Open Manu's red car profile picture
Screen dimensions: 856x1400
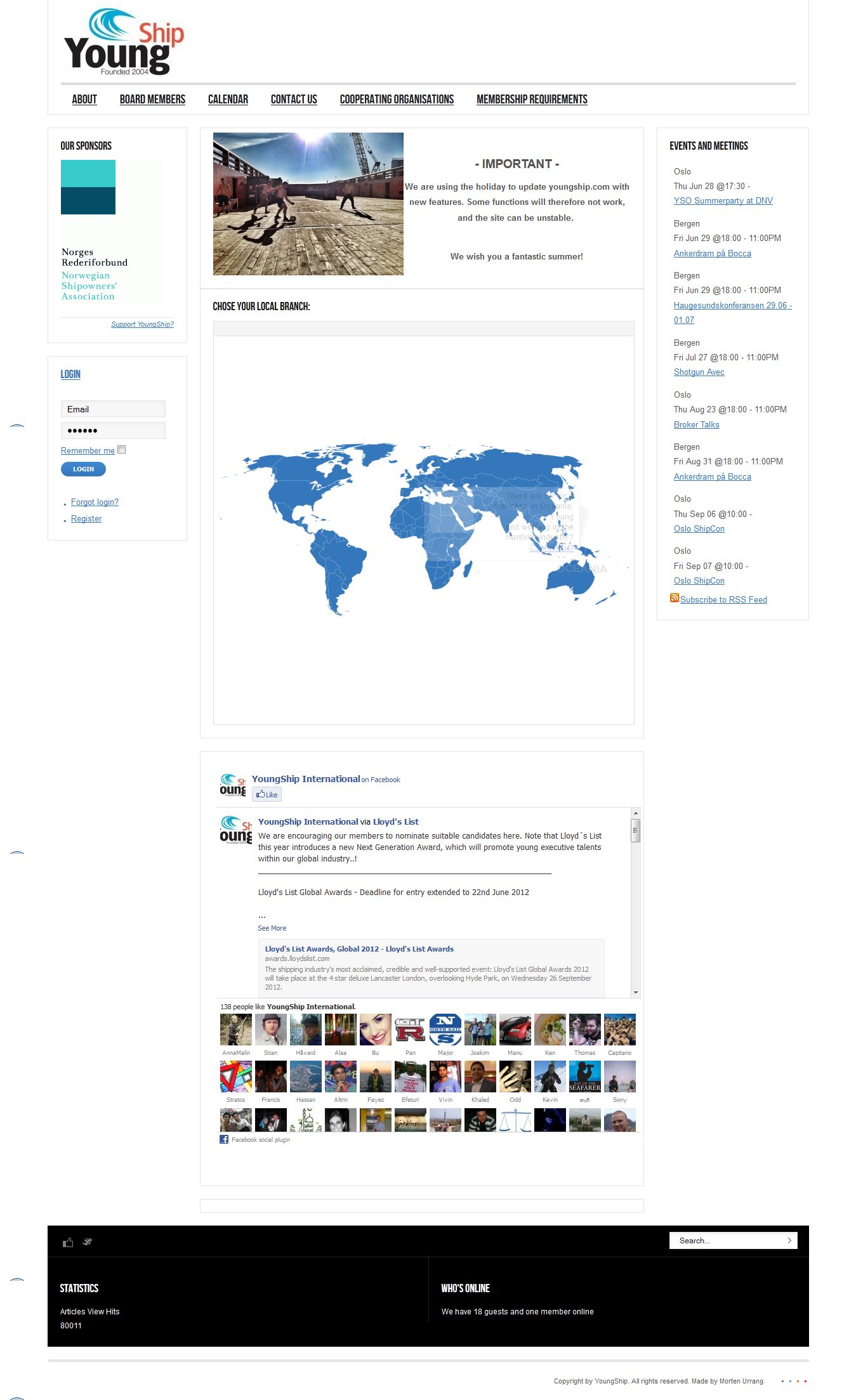pyautogui.click(x=515, y=1029)
